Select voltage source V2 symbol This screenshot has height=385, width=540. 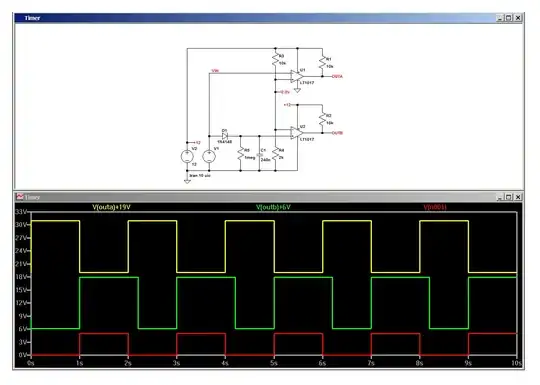(187, 156)
